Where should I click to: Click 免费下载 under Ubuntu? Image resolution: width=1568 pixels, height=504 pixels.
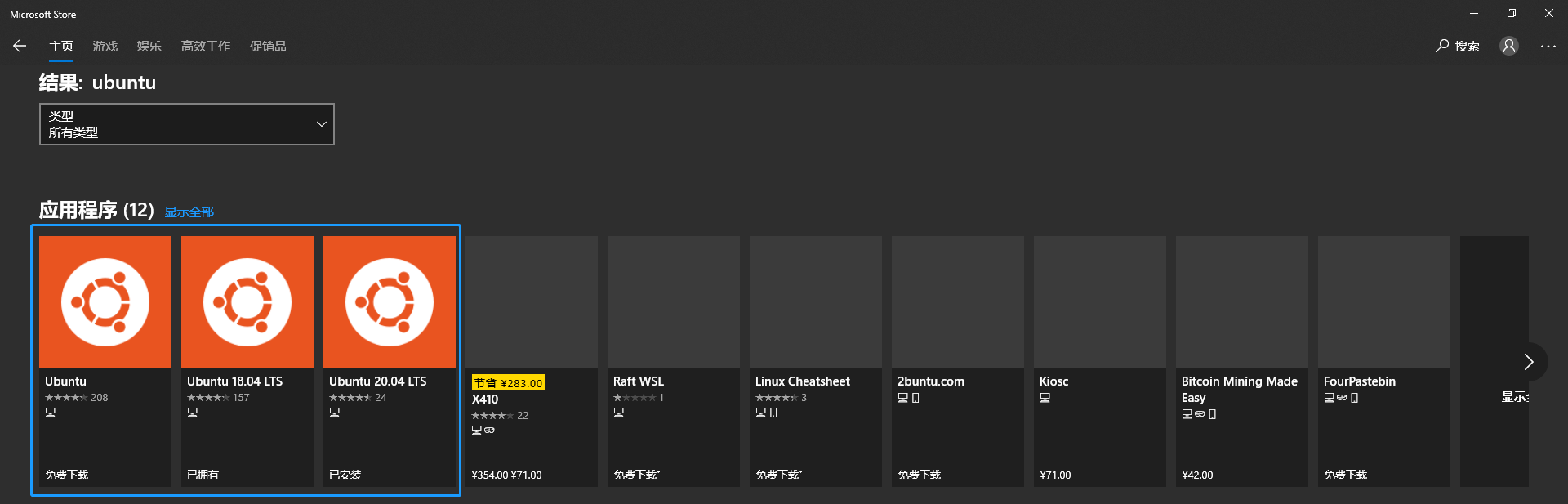pos(67,475)
